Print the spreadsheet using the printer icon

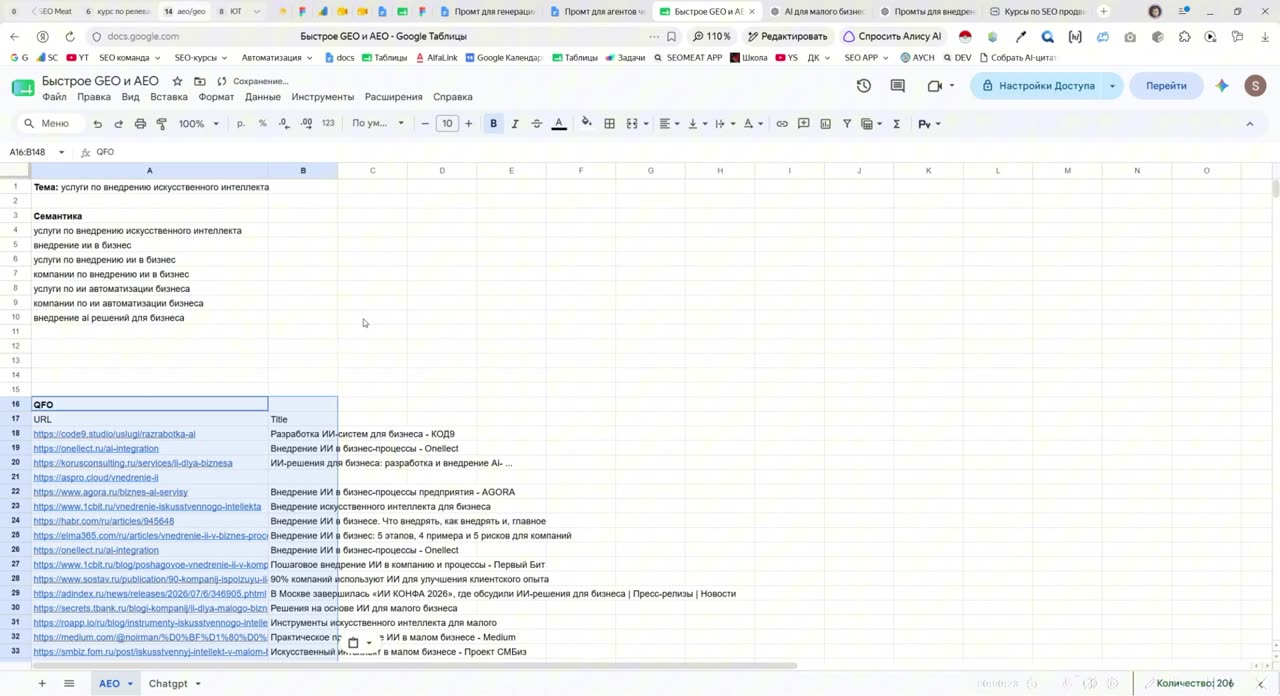click(x=140, y=124)
